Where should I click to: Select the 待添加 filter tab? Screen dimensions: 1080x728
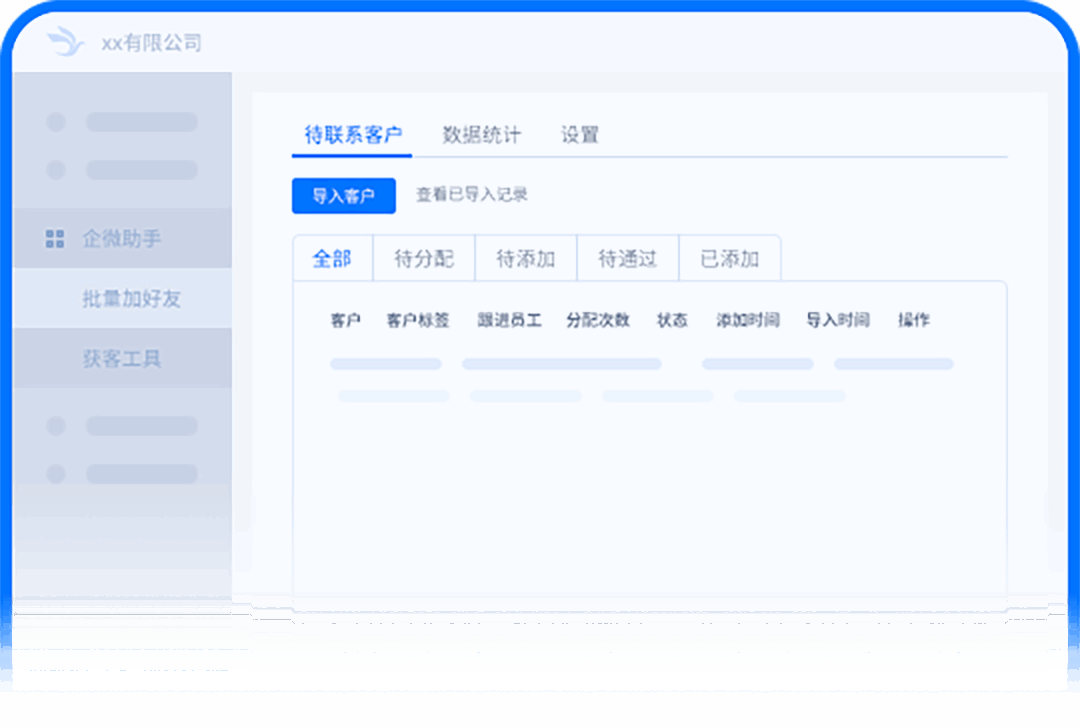[526, 259]
